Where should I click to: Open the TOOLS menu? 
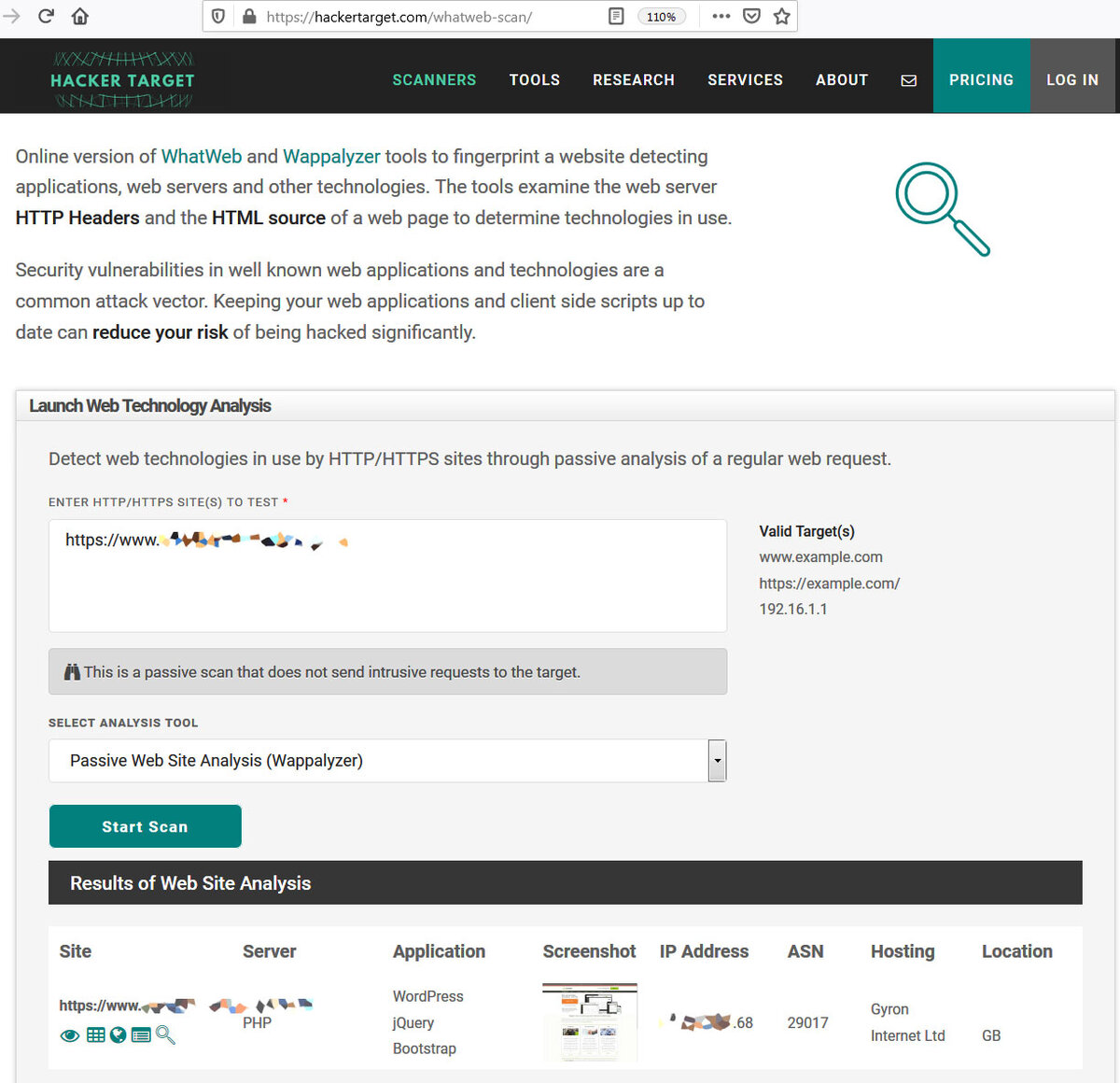[x=535, y=80]
